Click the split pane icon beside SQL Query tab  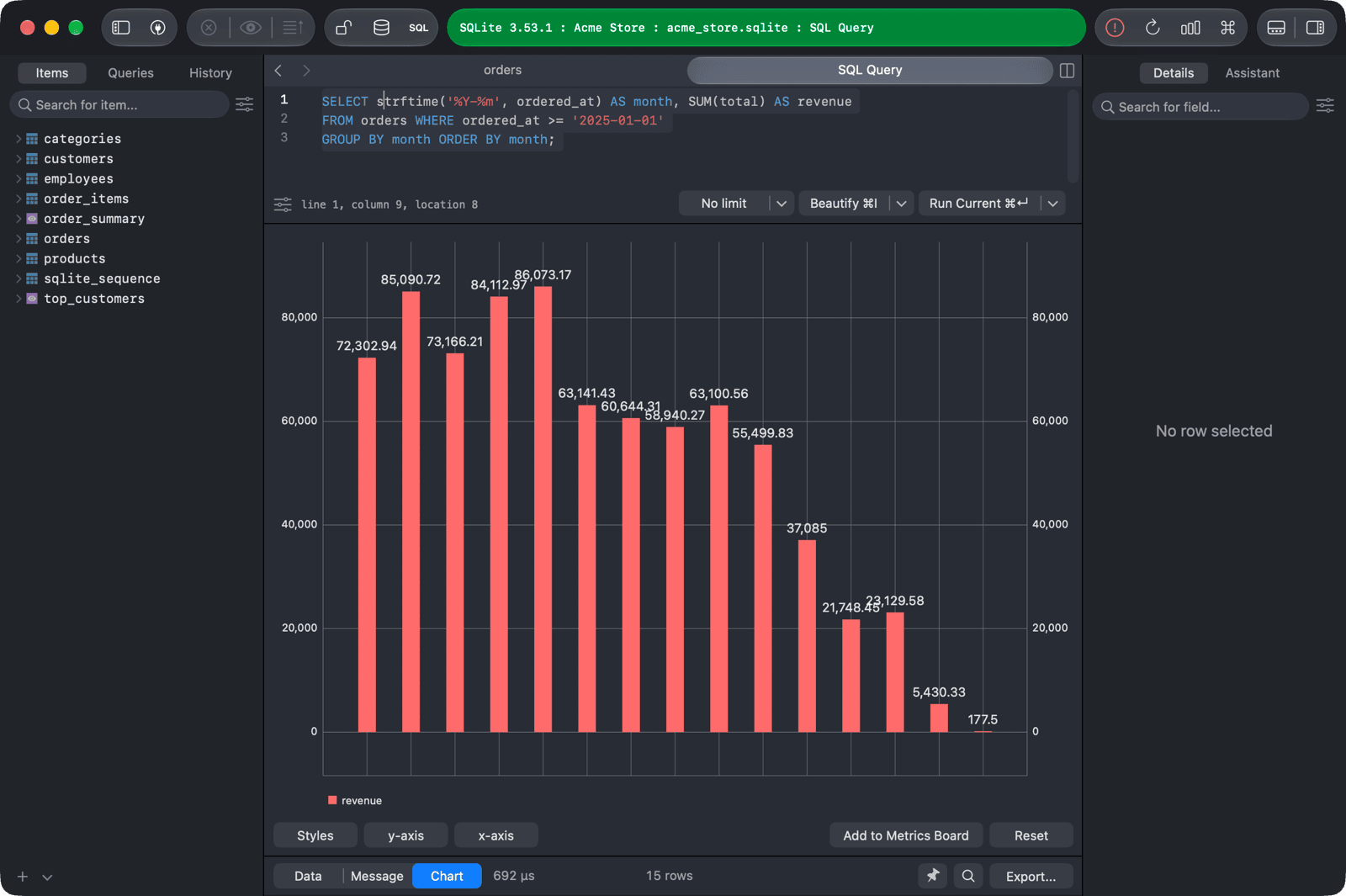tap(1067, 71)
